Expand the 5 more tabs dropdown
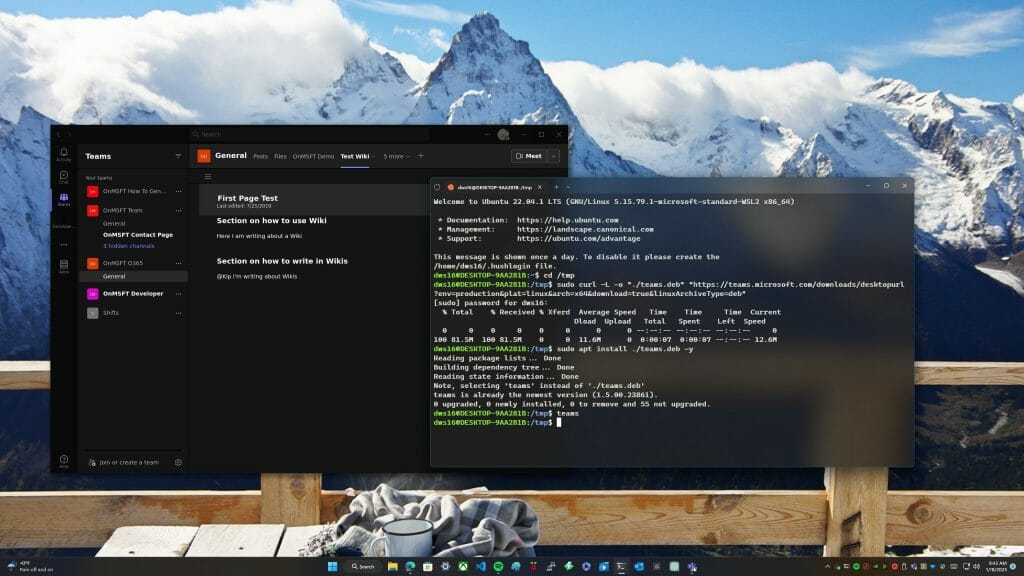 click(396, 156)
